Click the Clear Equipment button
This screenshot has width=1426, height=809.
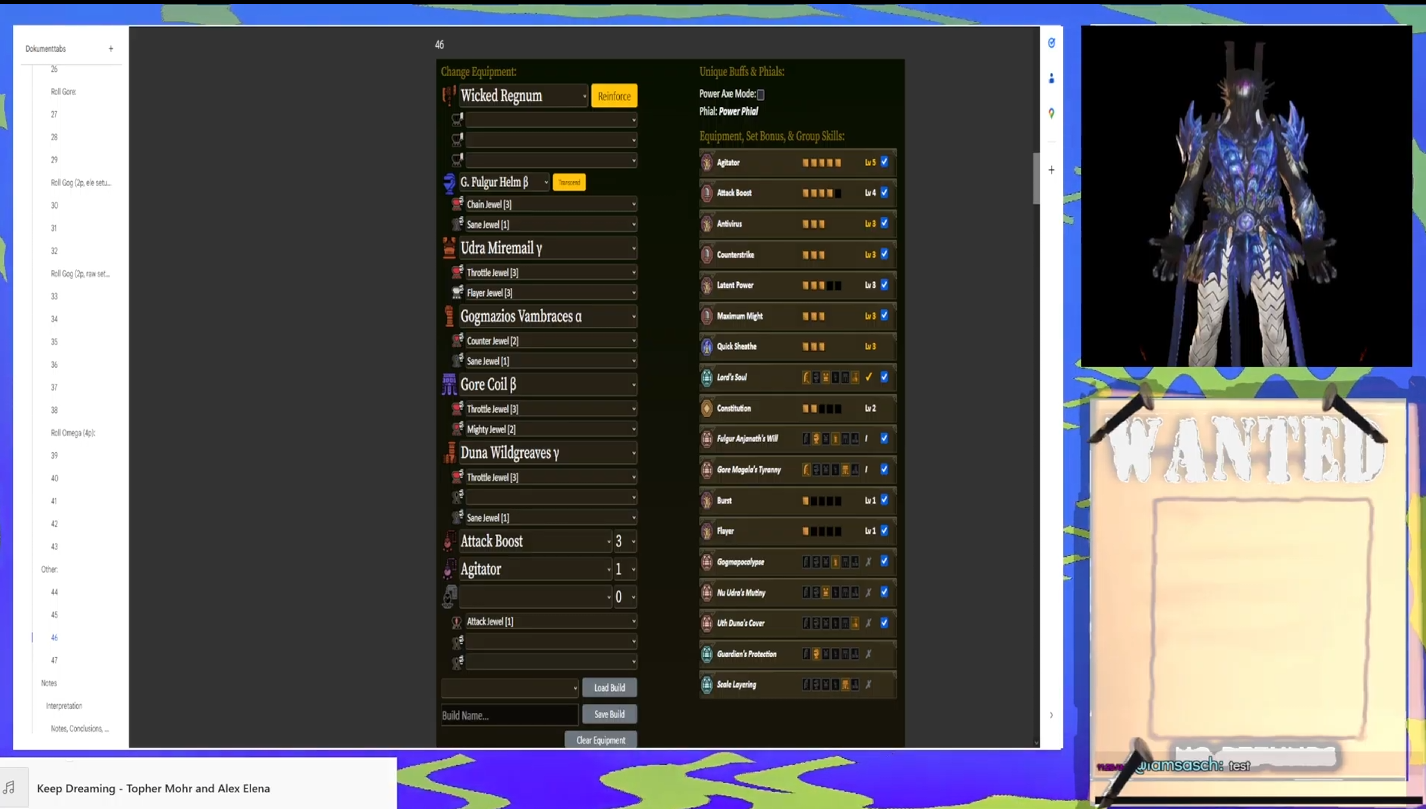601,740
